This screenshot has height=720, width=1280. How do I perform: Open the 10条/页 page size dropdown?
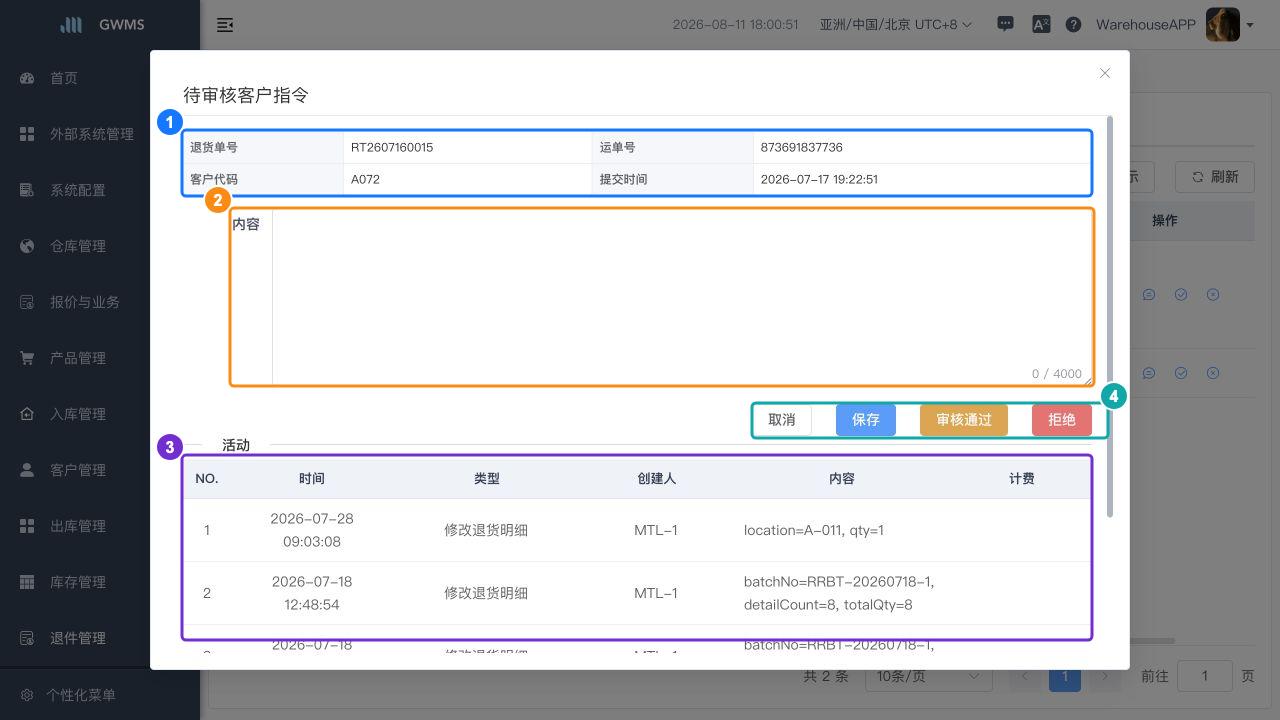(x=929, y=676)
